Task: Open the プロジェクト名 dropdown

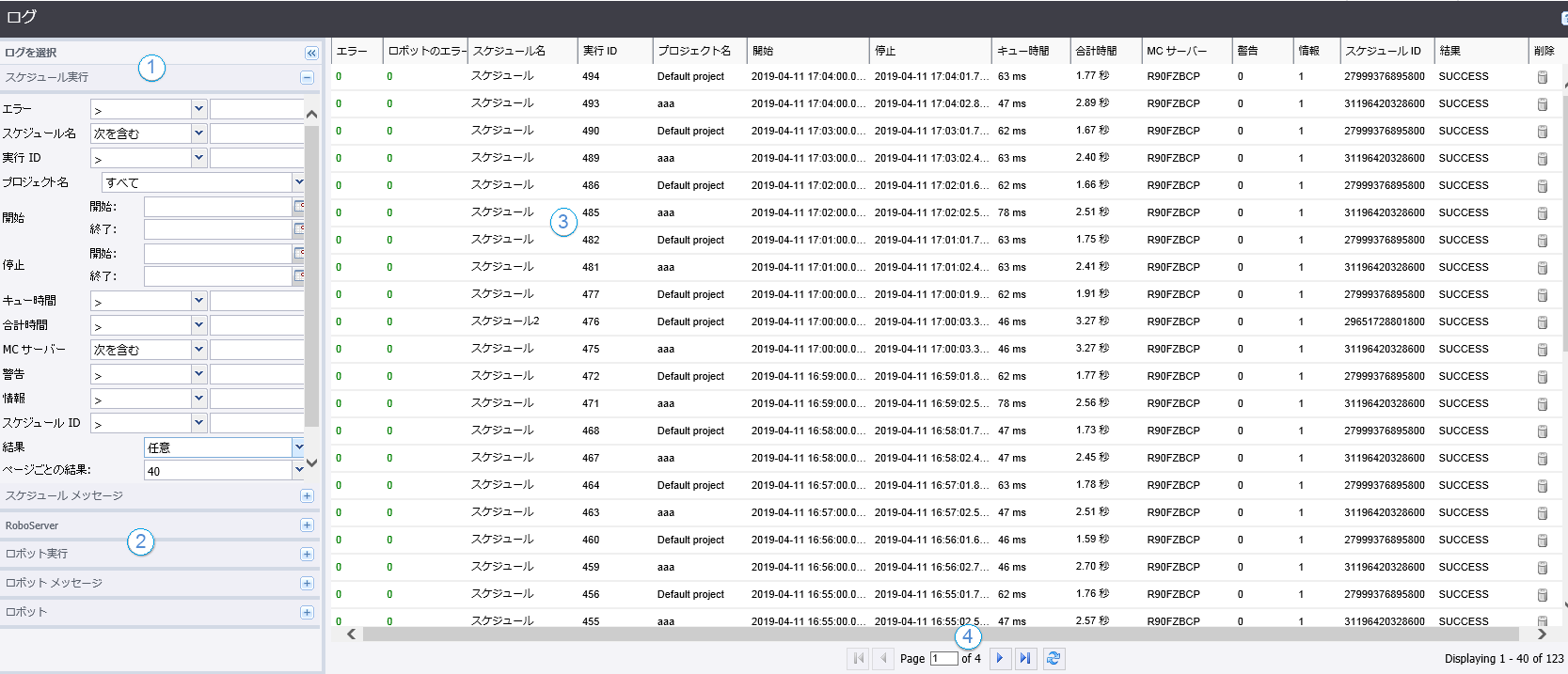Action: pyautogui.click(x=298, y=182)
